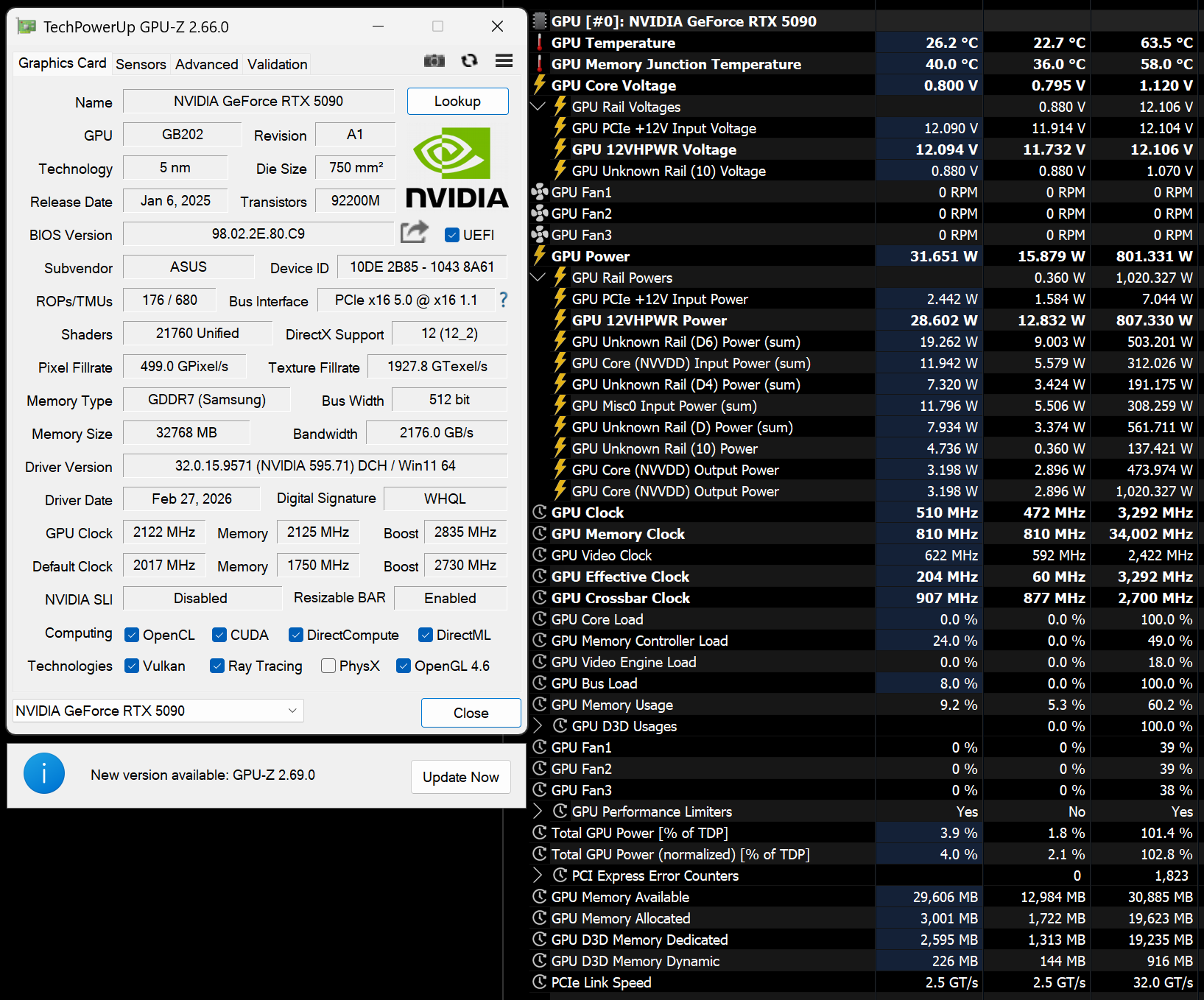Click the "GPU Video Clock" sensor label
Image resolution: width=1204 pixels, height=1000 pixels.
602,555
